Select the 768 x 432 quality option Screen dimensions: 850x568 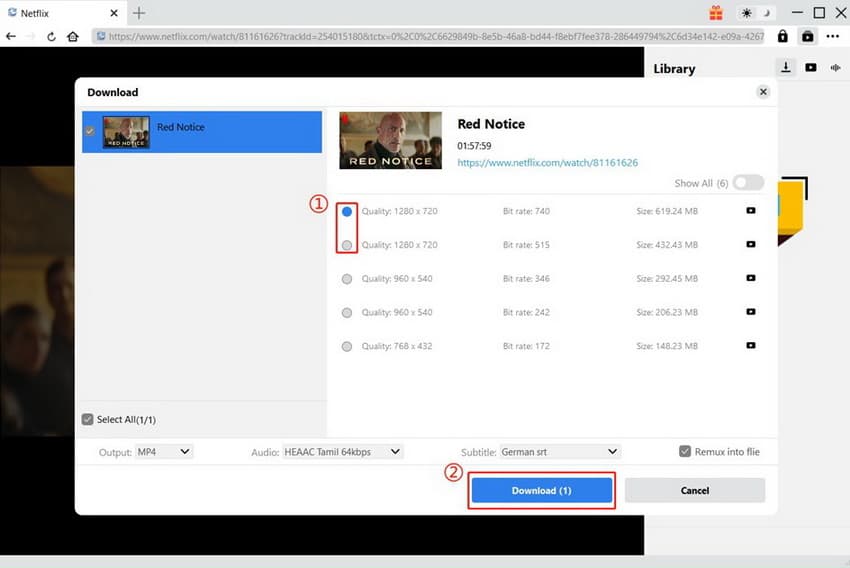(x=347, y=347)
